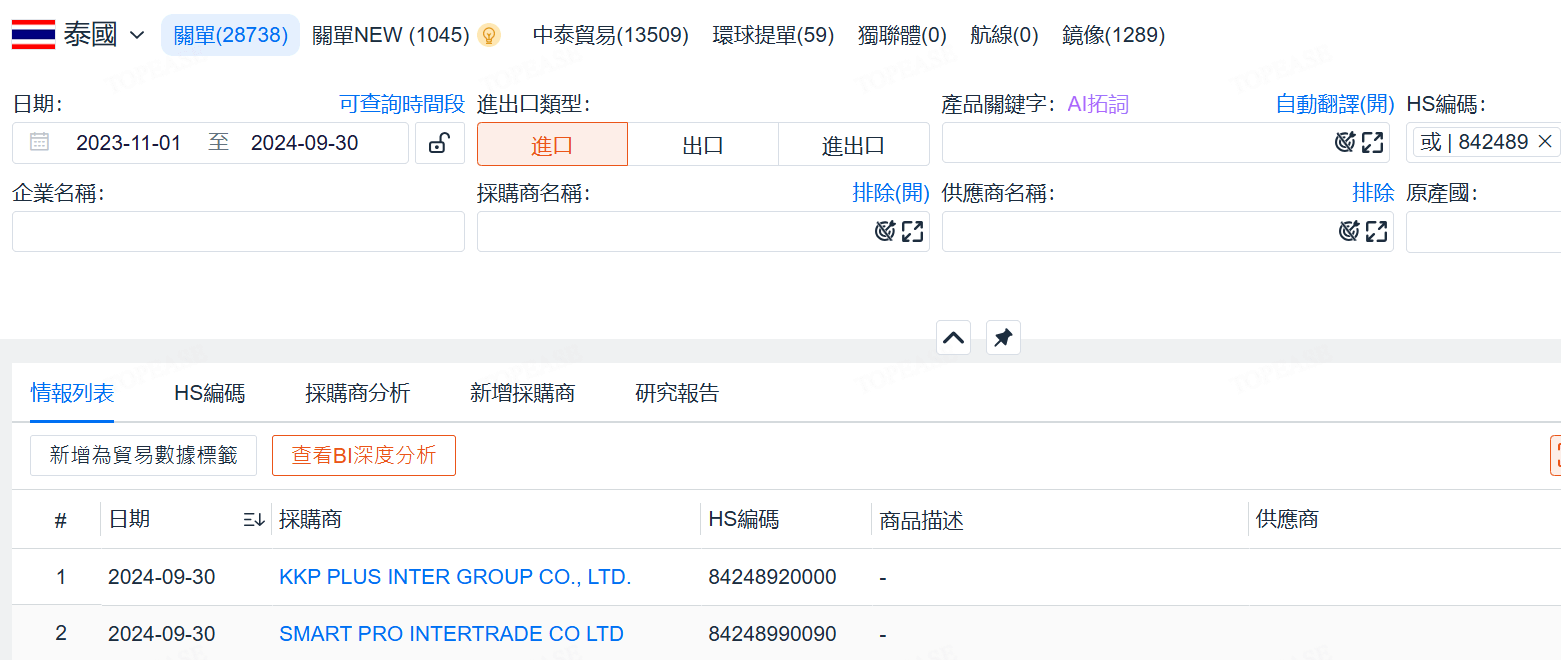Pin the filter panel
The image size is (1561, 660).
click(x=1003, y=338)
